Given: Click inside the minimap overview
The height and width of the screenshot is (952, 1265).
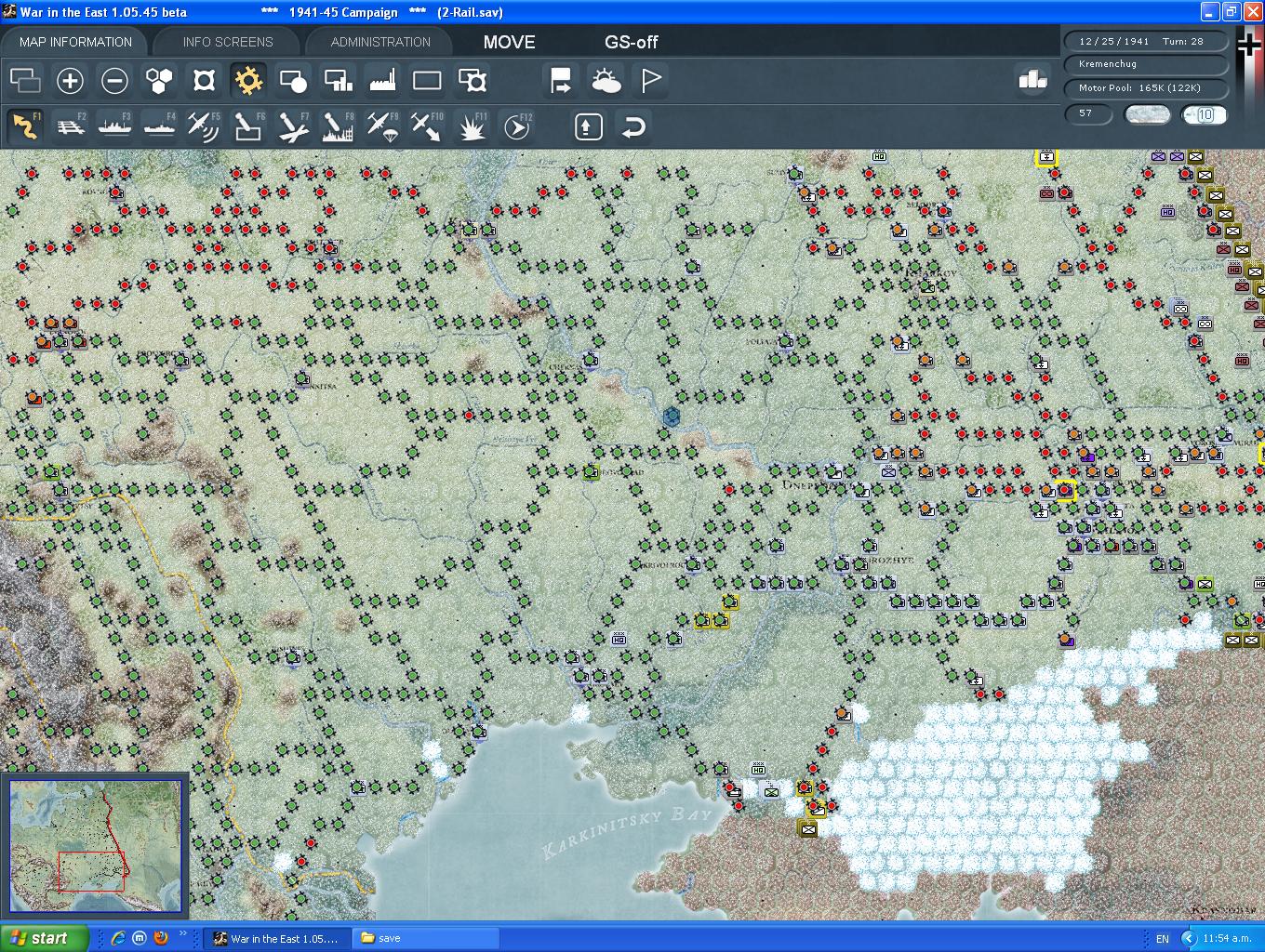Looking at the screenshot, I should point(96,845).
